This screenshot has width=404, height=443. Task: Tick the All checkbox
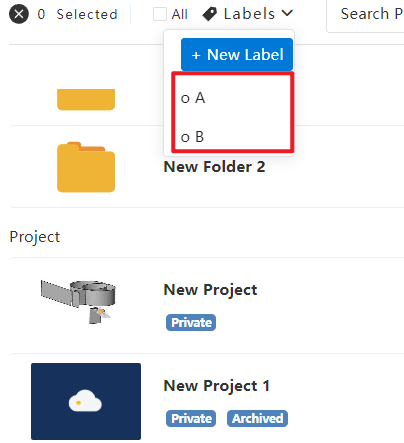click(160, 14)
